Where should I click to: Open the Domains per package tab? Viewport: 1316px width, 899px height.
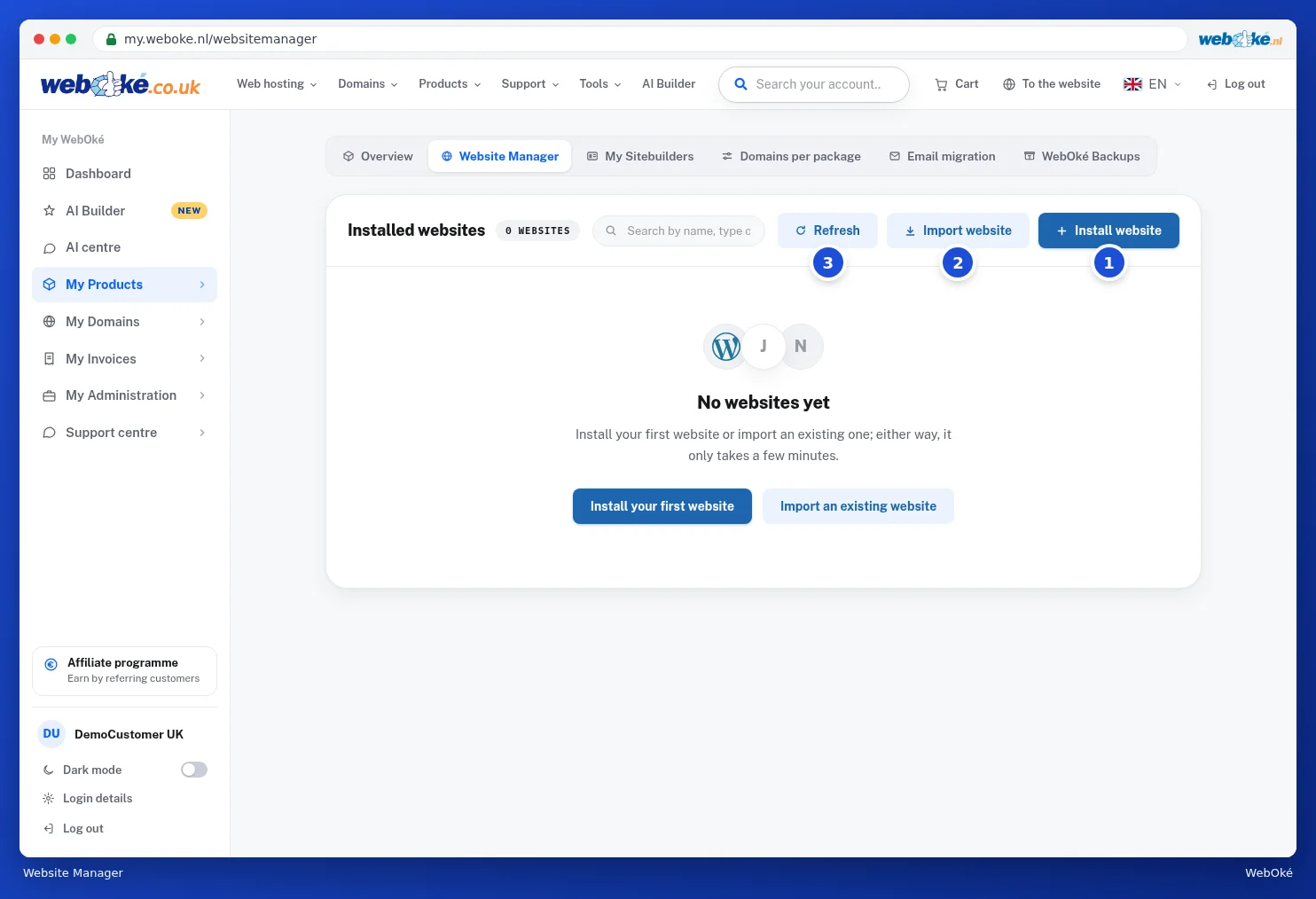791,156
